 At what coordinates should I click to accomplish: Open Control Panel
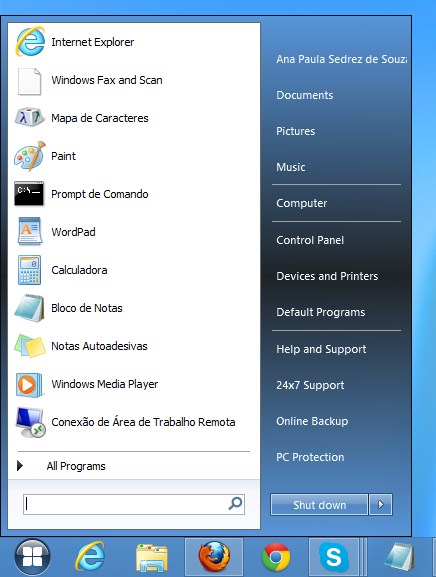click(310, 240)
